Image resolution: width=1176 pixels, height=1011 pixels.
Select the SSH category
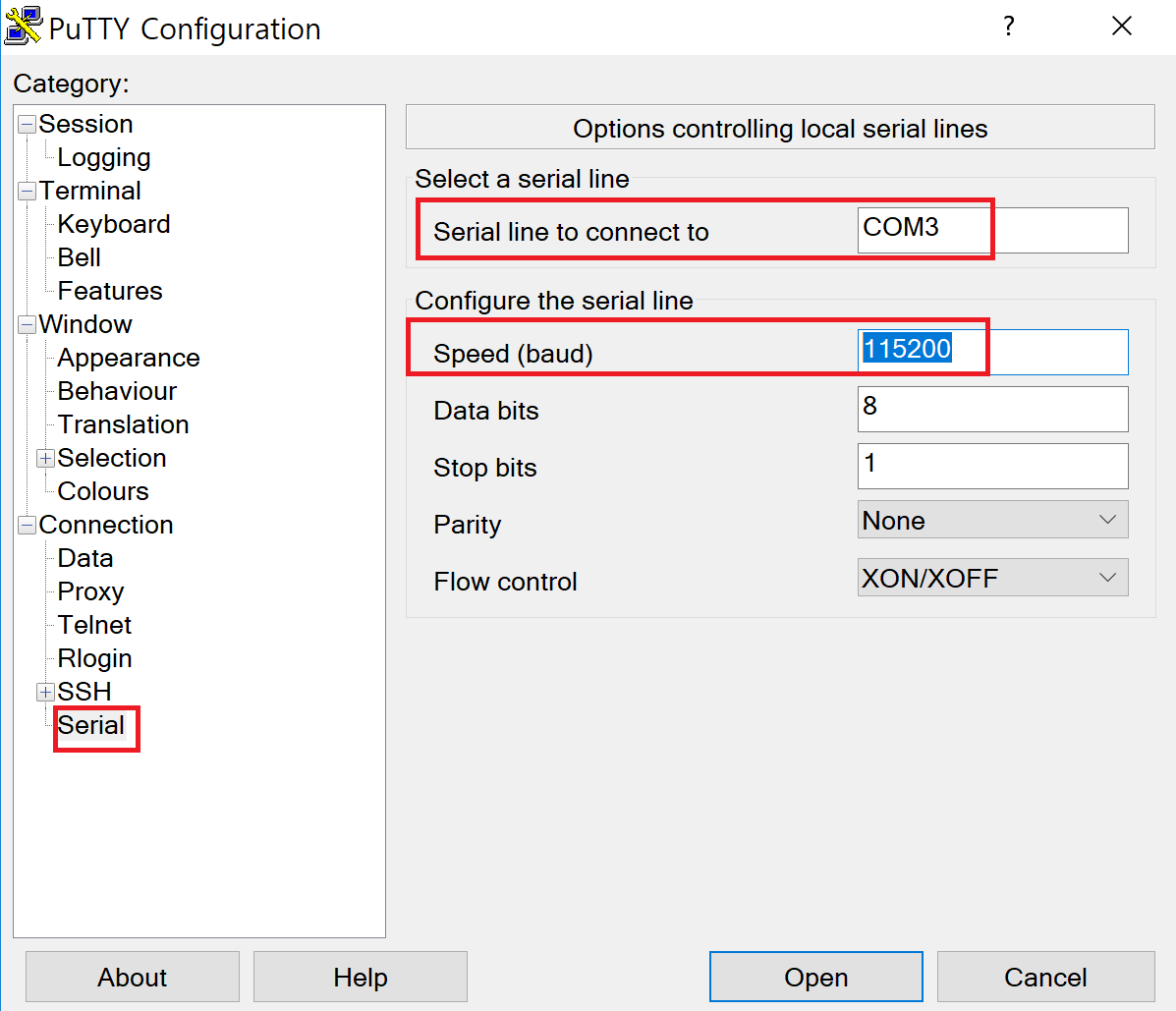point(84,692)
